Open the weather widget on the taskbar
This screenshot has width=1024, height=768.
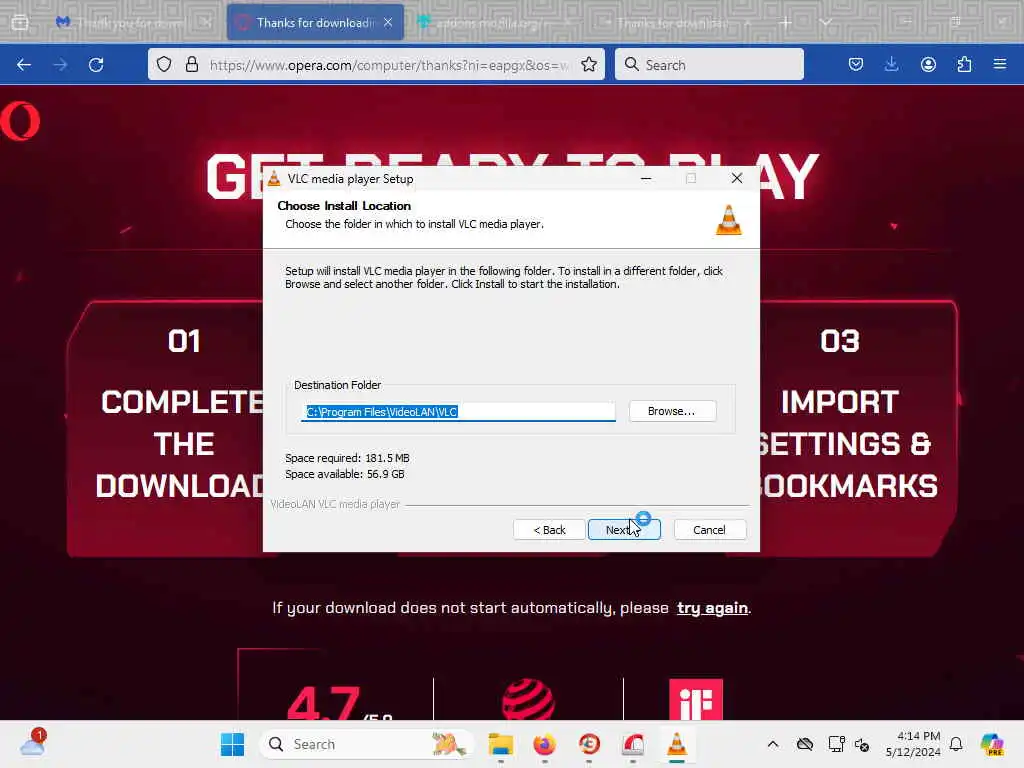32,744
